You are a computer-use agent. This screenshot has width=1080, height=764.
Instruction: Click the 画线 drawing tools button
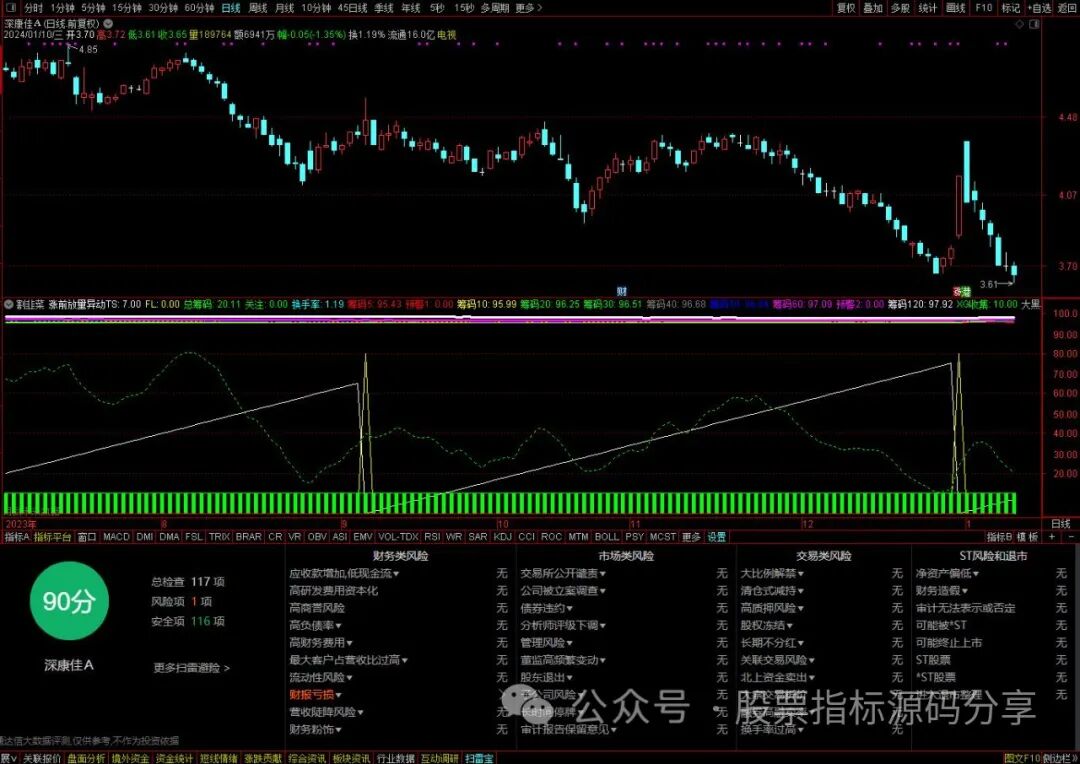pos(955,8)
